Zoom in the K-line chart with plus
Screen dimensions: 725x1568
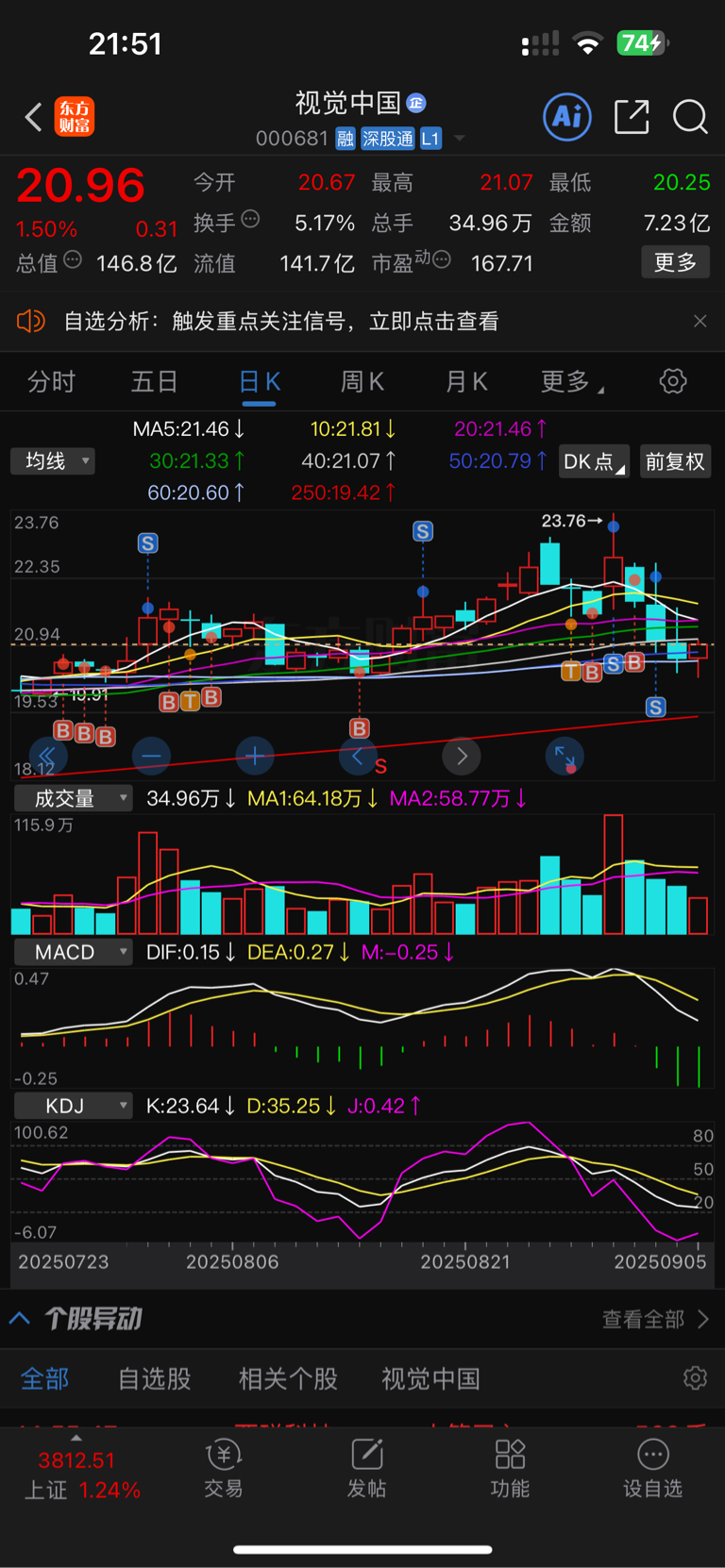point(254,756)
